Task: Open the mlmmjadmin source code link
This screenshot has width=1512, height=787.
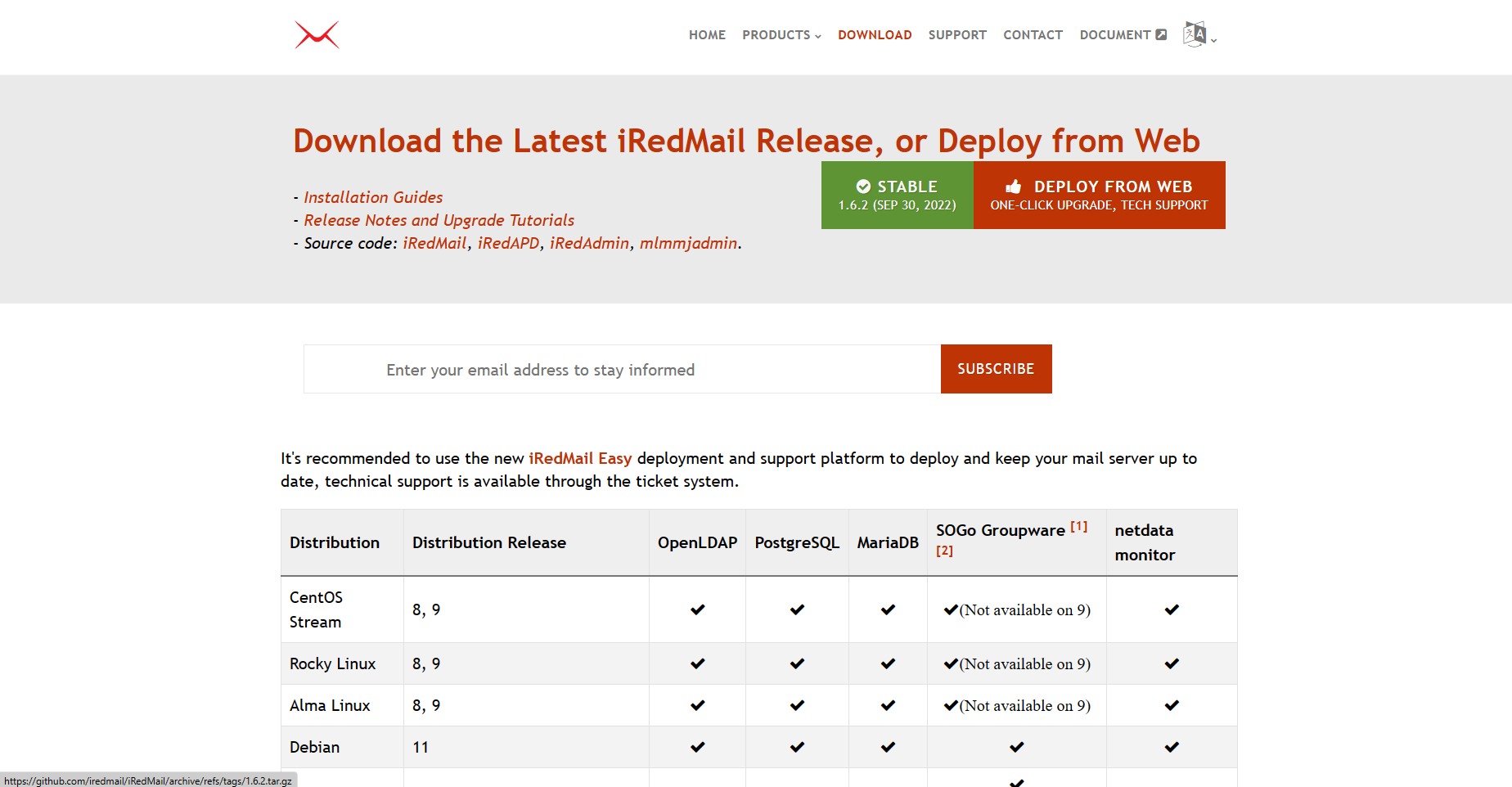Action: click(x=688, y=243)
